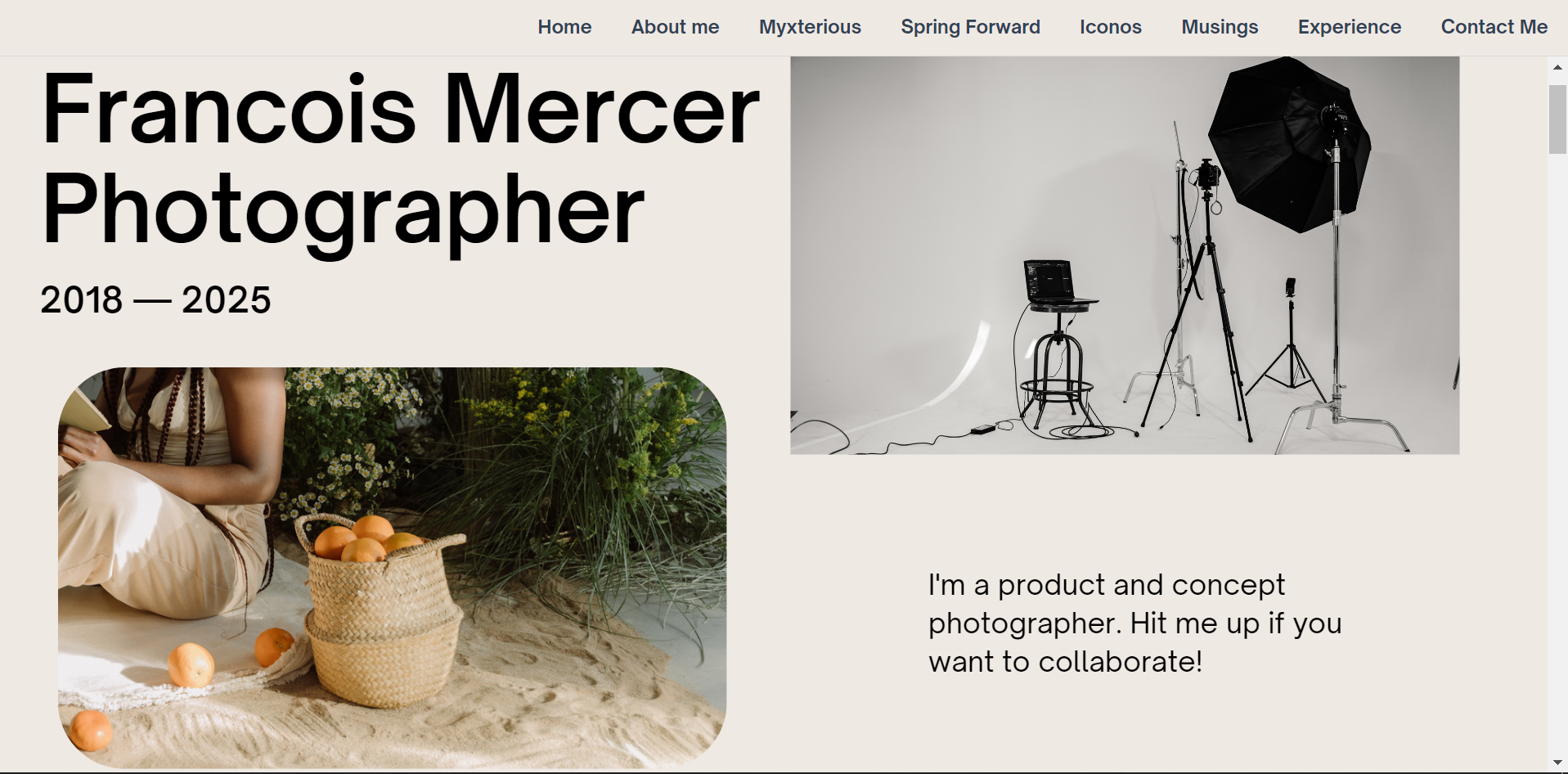1568x774 pixels.
Task: Open the studio lighting equipment photo
Action: (x=1125, y=255)
